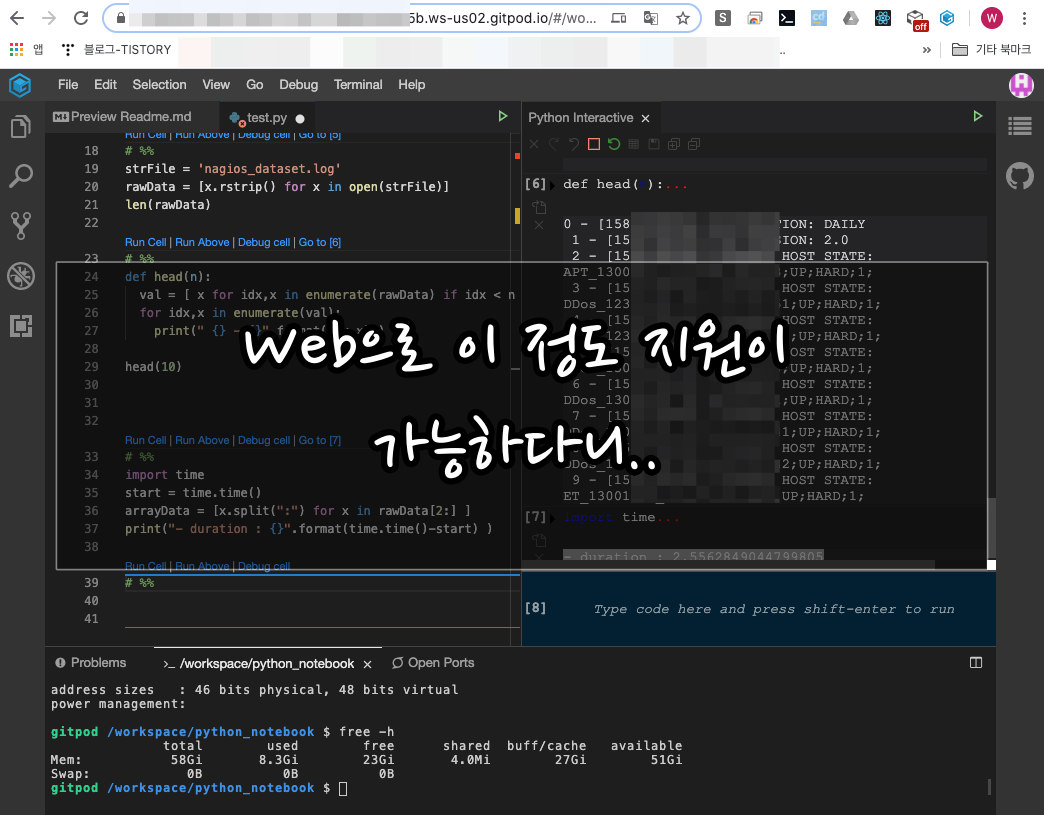This screenshot has height=815, width=1044.
Task: Close the python_notebook terminal tab
Action: point(368,665)
